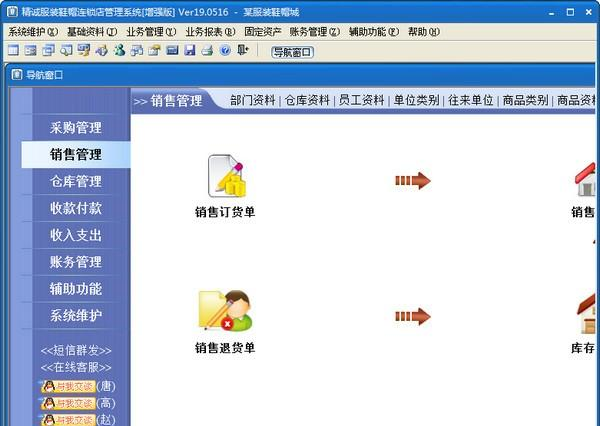Click the floppy disk save icon

(190, 50)
